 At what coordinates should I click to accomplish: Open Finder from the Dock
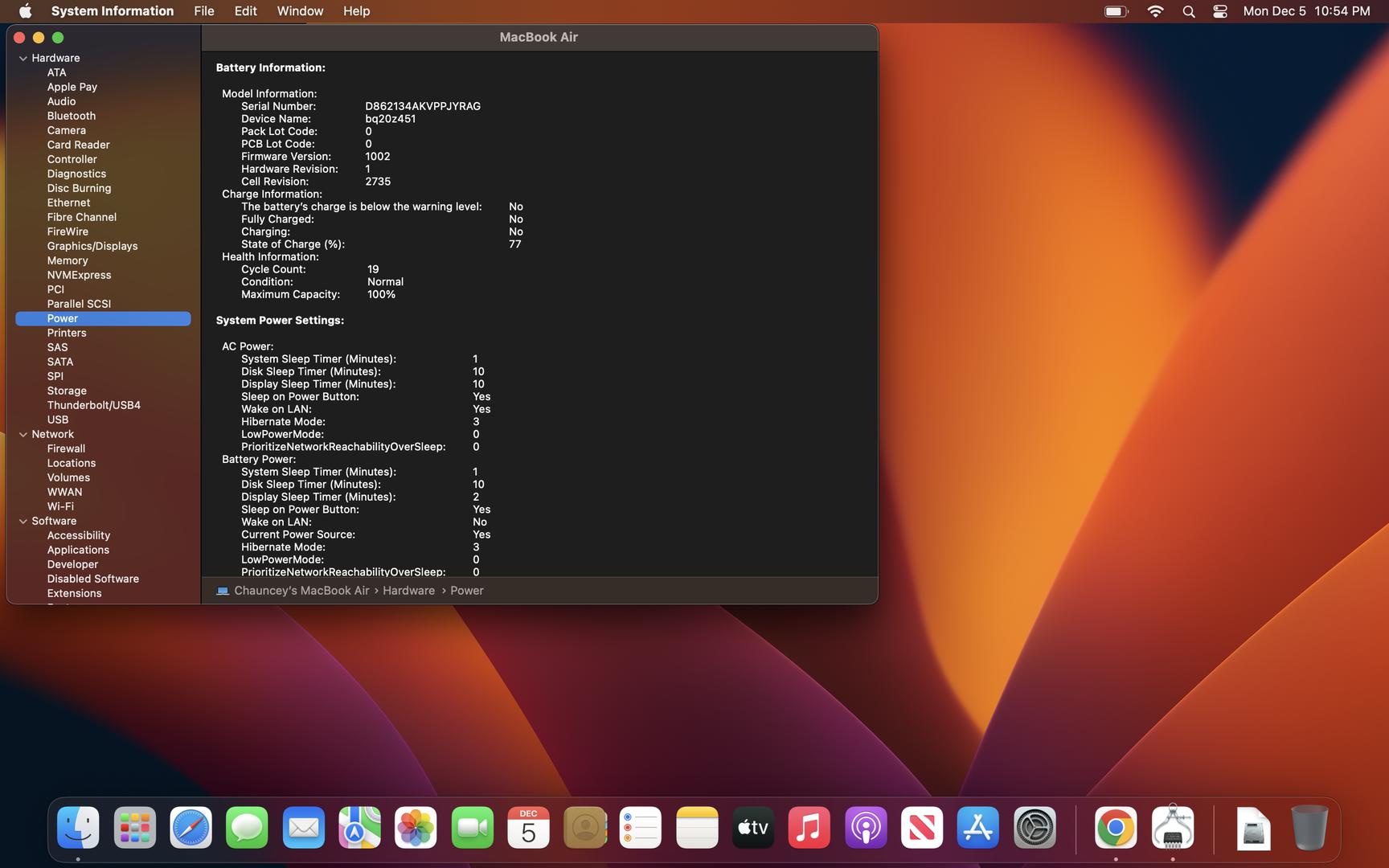(x=78, y=828)
